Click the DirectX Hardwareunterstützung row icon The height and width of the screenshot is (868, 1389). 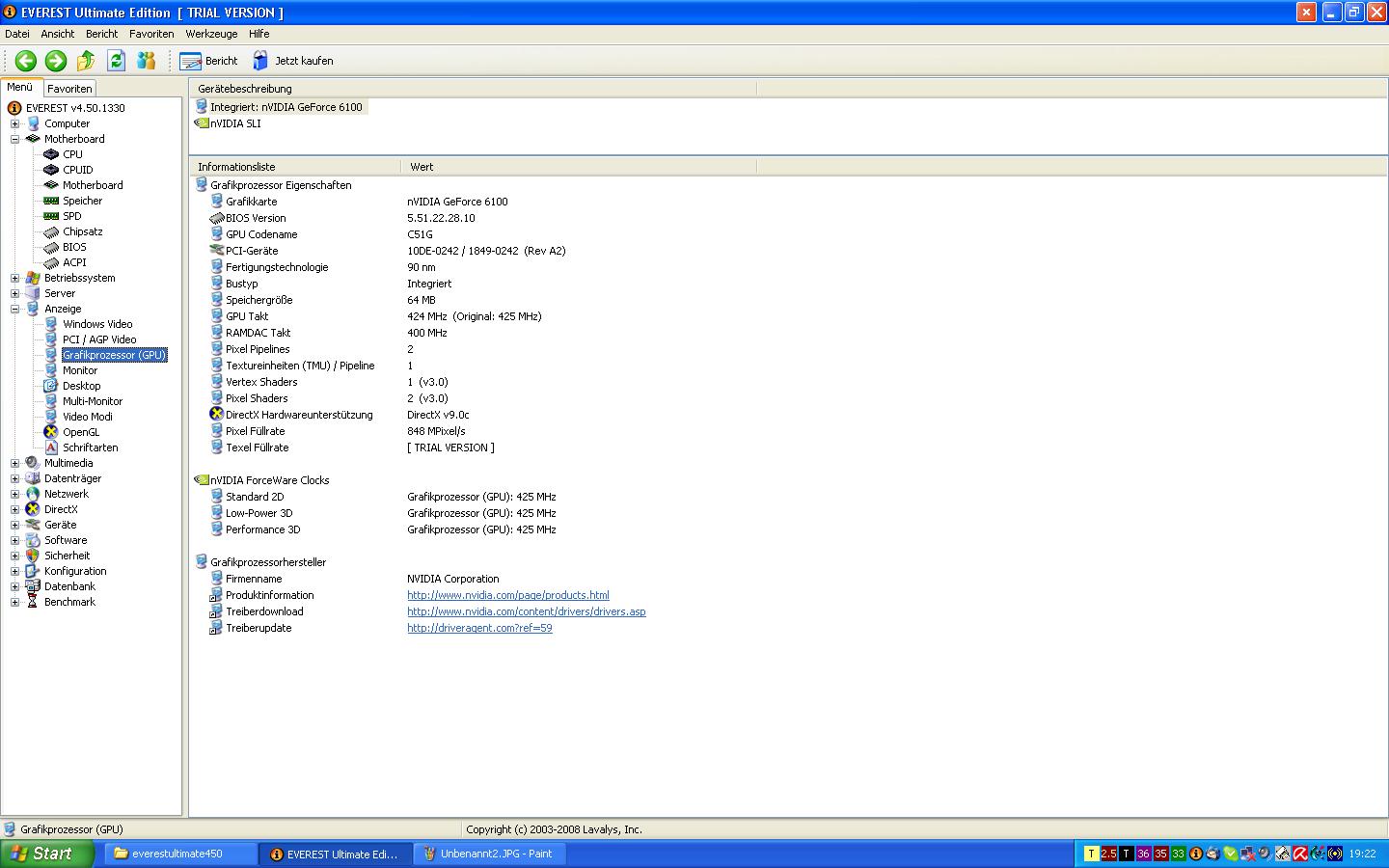(x=216, y=415)
